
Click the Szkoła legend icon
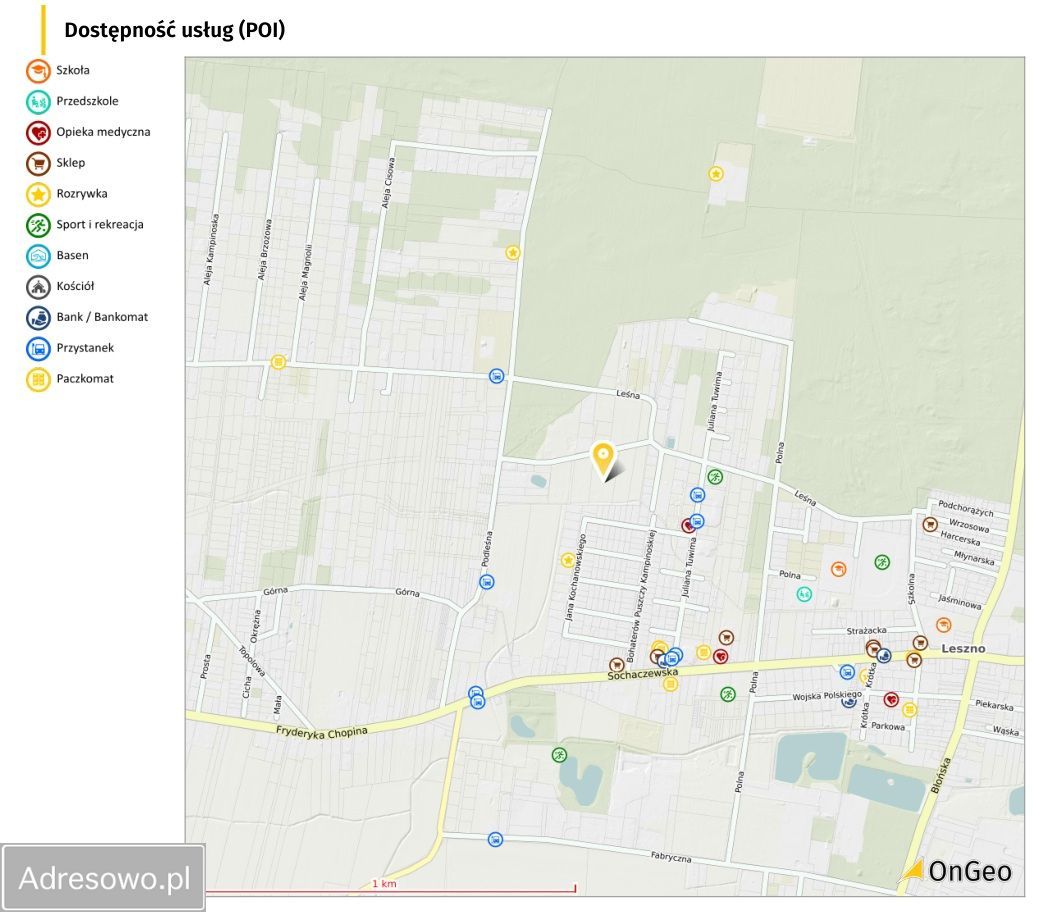click(38, 70)
